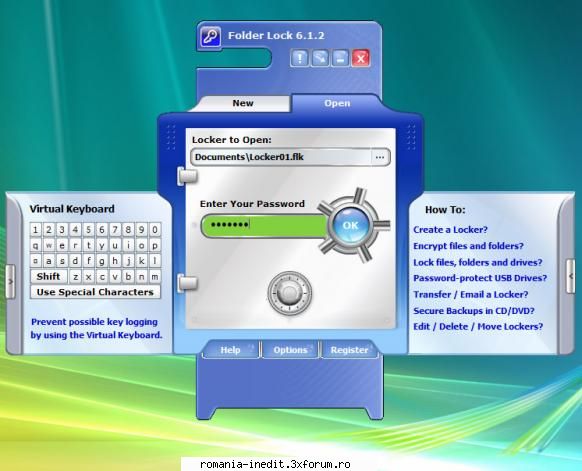Viewport: 582px width, 471px height.
Task: Click the 3 key on virtual keyboard
Action: pyautogui.click(x=62, y=230)
